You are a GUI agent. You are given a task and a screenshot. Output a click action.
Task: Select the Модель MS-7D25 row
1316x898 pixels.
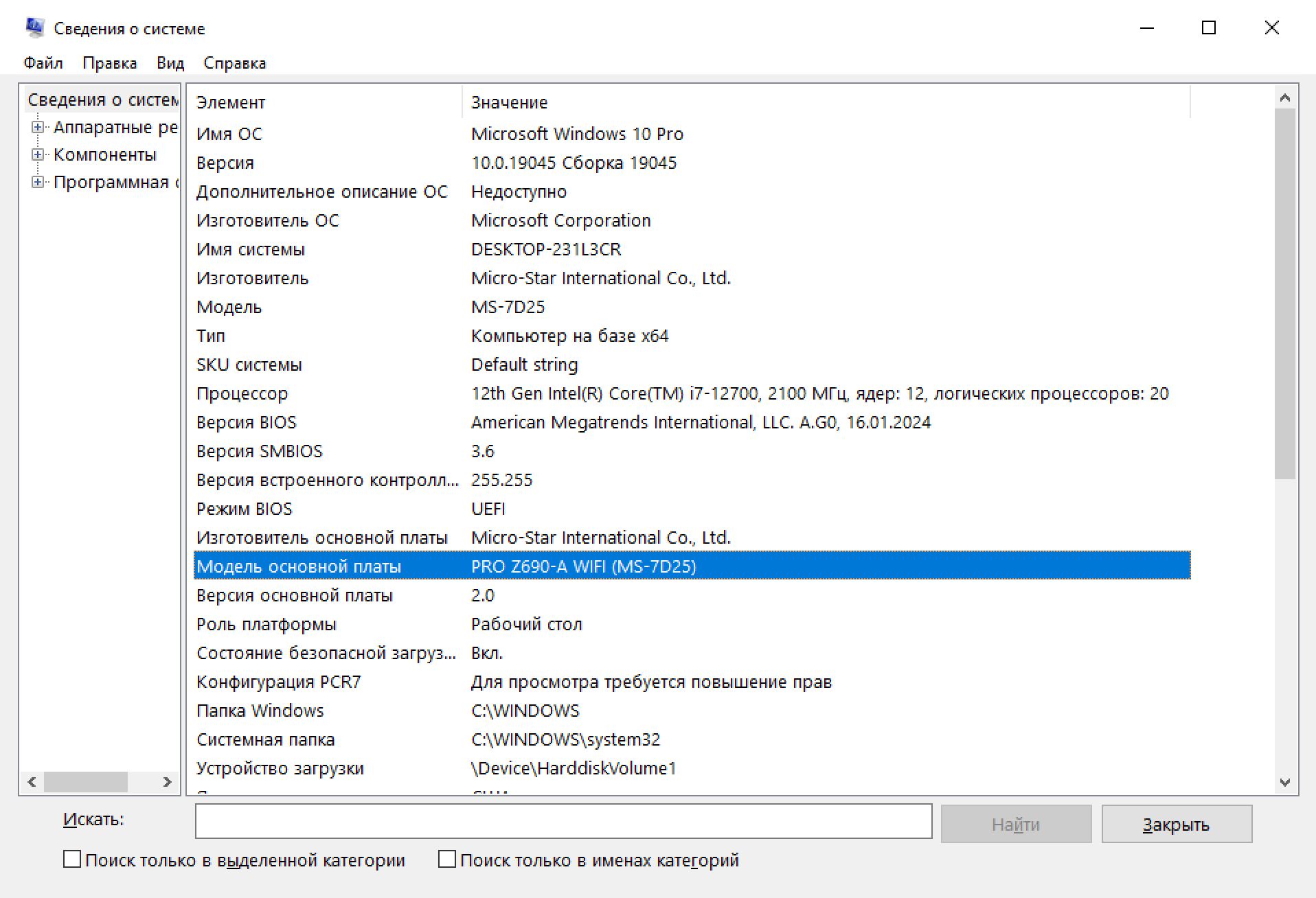click(x=692, y=307)
